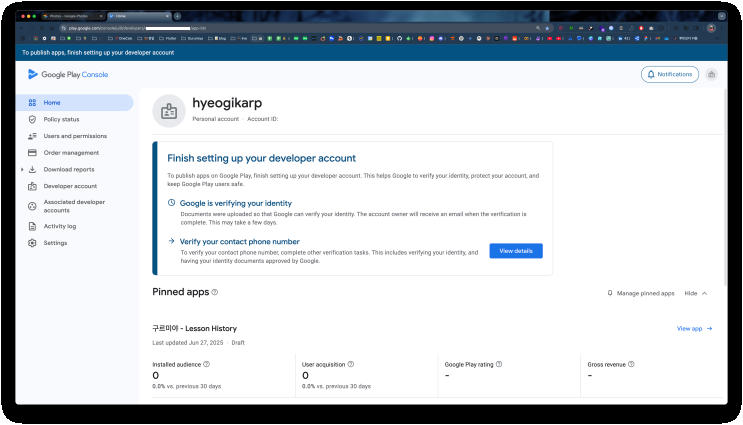Open Associated developer accounts
The height and width of the screenshot is (425, 743).
coord(74,206)
